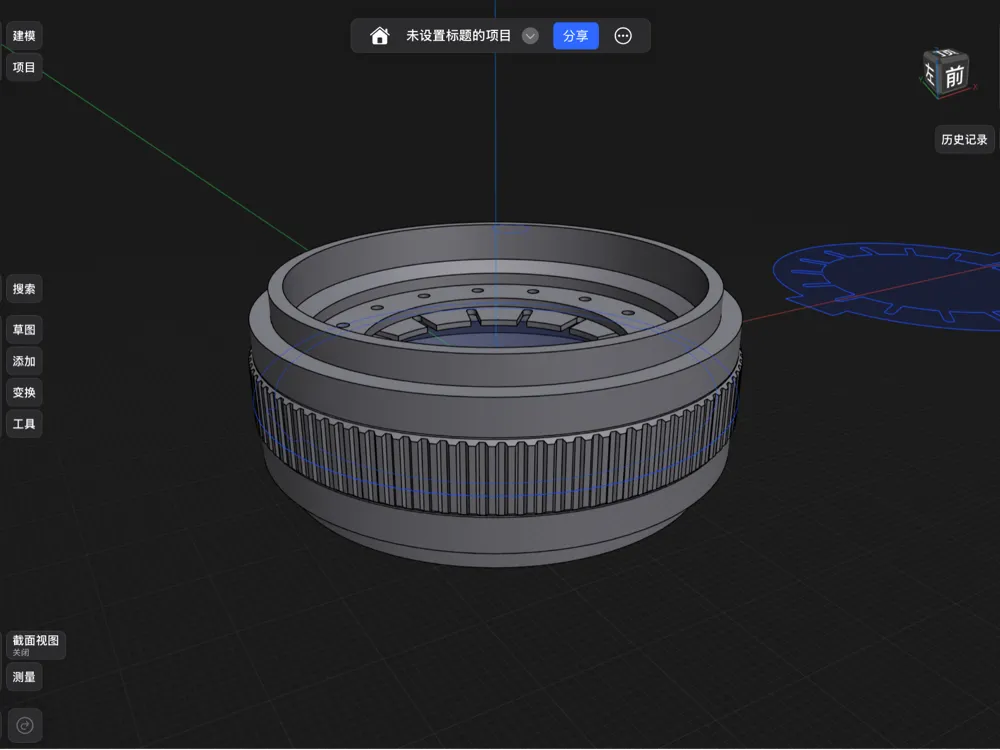Activate the 测量 (Measure) tool
Screen dimensions: 1000x750
(24, 677)
